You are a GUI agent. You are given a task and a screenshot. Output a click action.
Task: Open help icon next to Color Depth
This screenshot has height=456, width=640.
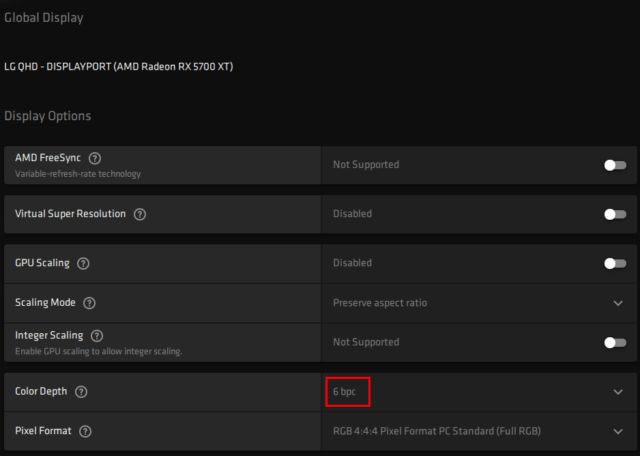click(x=81, y=392)
